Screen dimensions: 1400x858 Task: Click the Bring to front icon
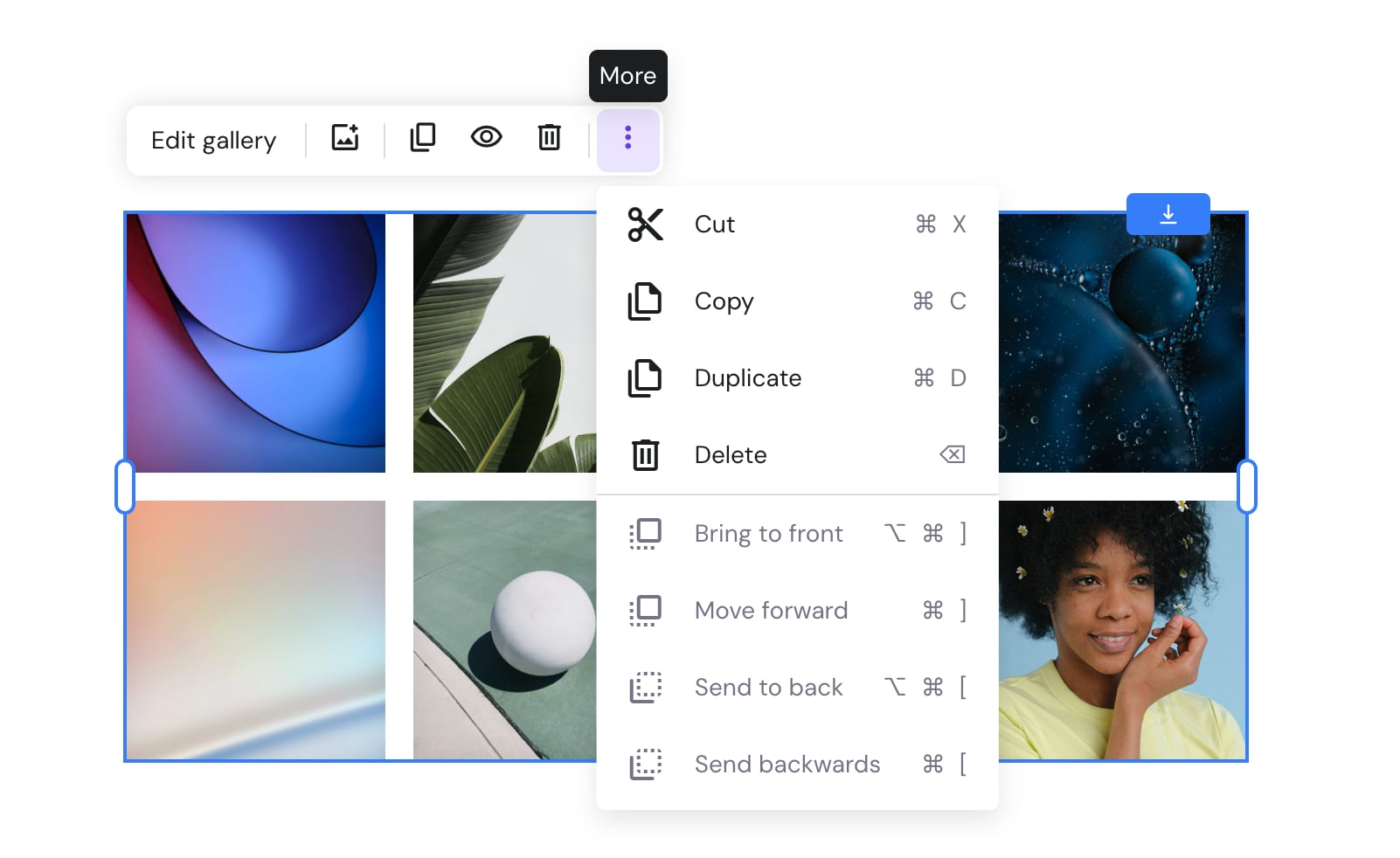(x=645, y=533)
